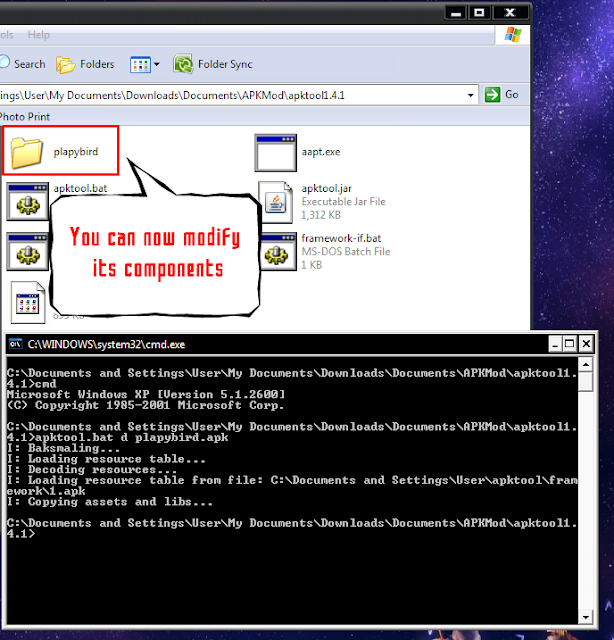Click the cmd.exe title bar icon
The height and width of the screenshot is (640, 614).
pyautogui.click(x=16, y=344)
